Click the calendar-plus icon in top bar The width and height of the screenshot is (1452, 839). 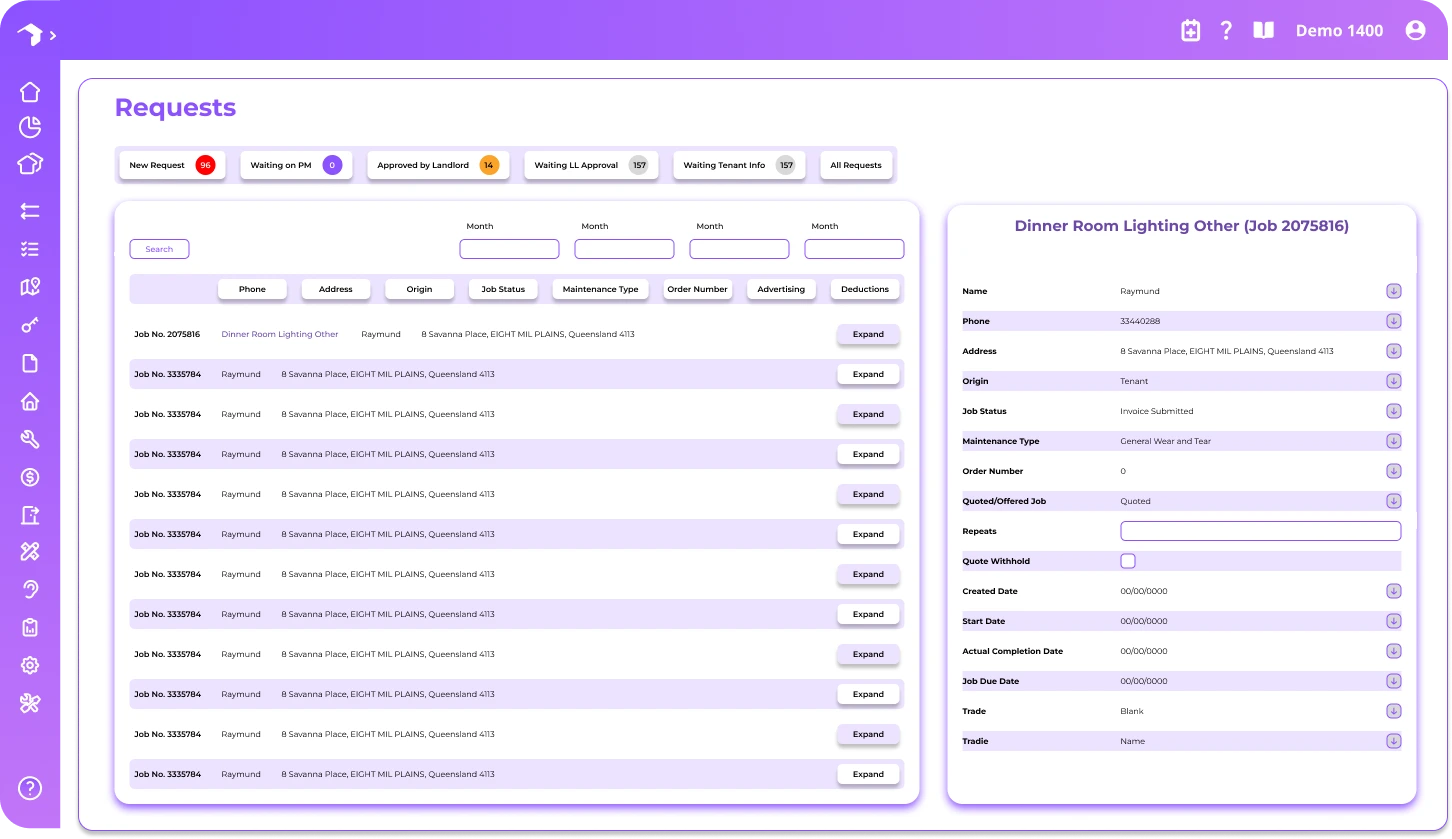coord(1190,31)
